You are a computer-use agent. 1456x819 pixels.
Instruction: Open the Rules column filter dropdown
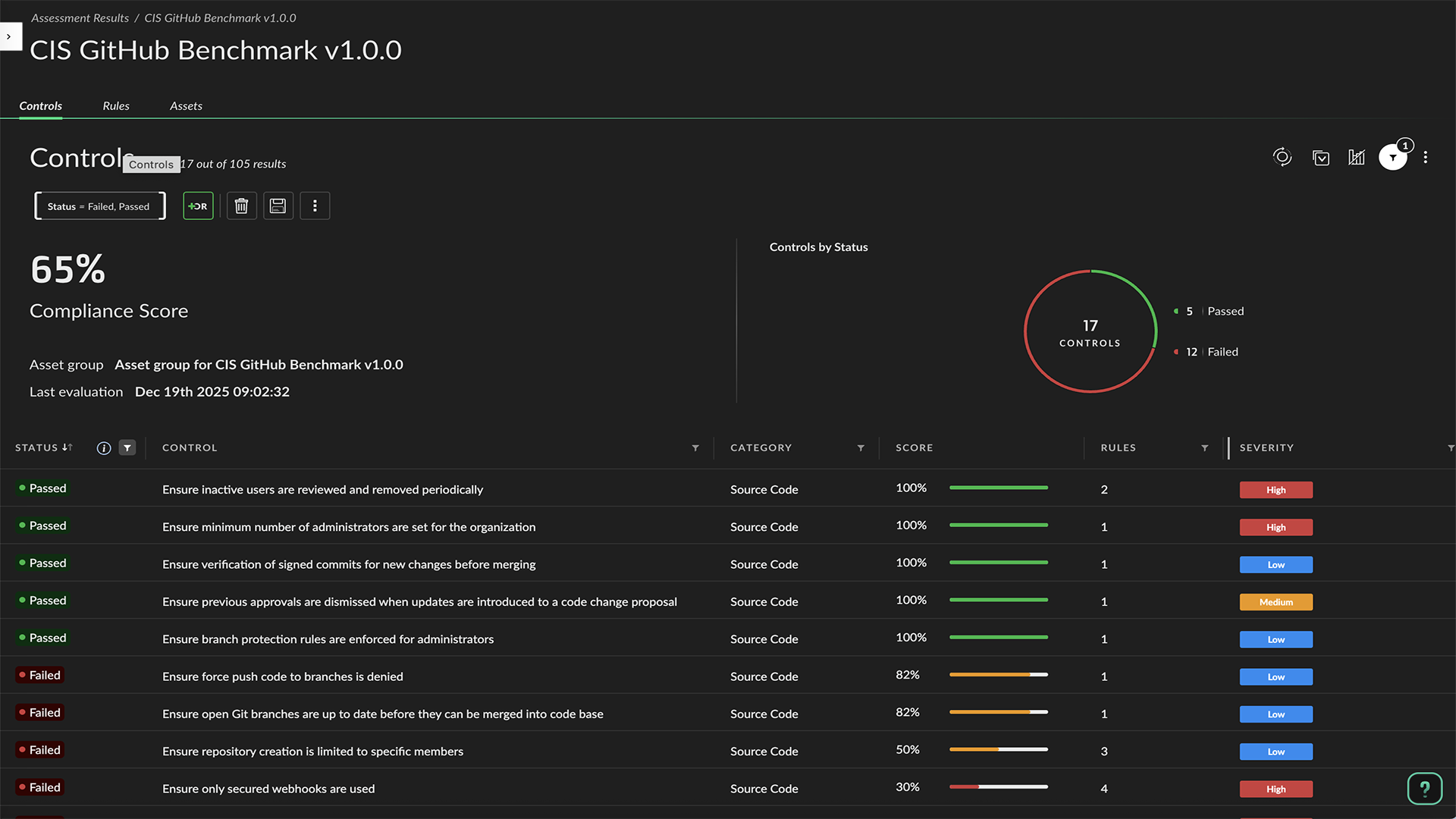tap(1205, 448)
